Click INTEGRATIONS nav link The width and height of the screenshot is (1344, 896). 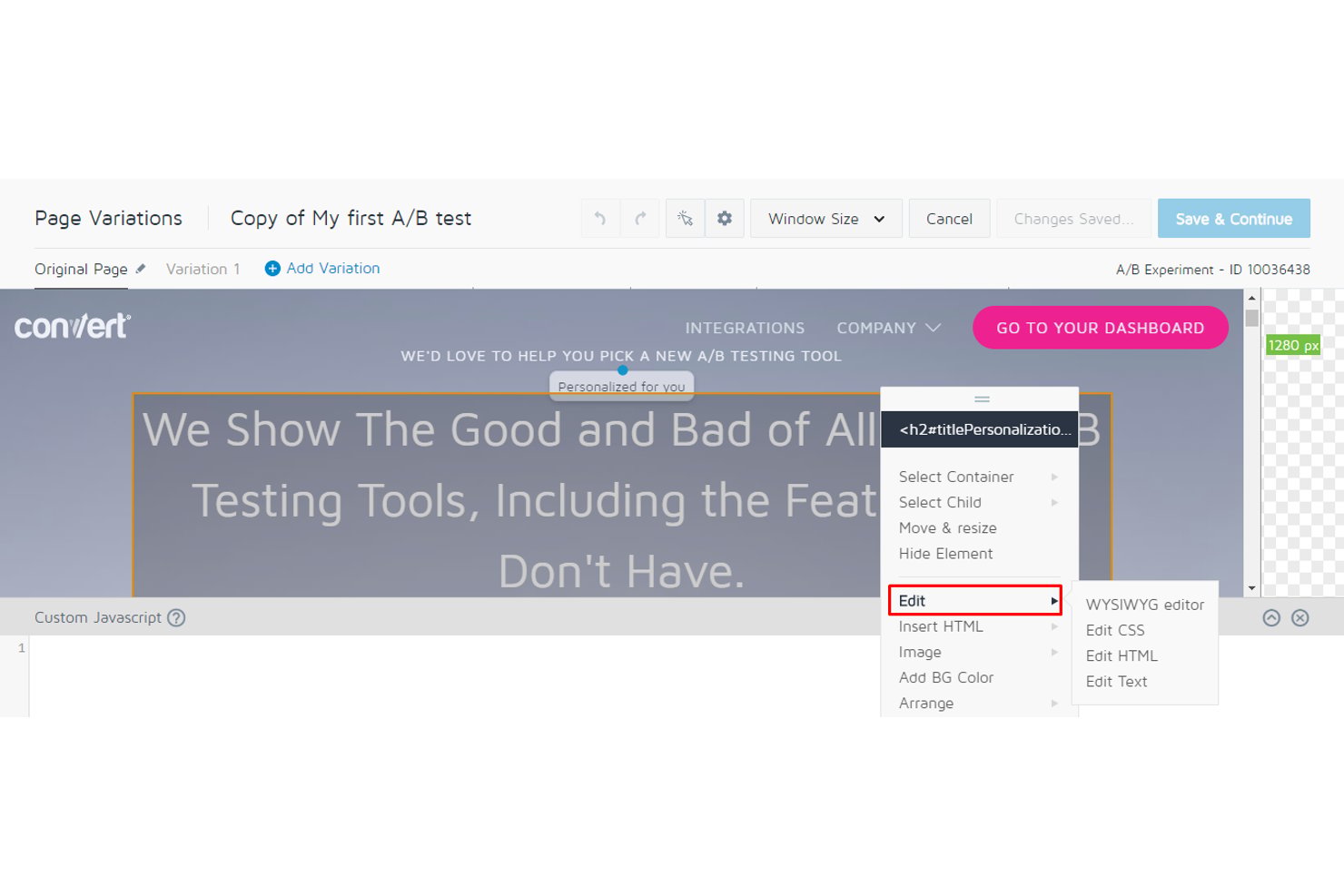(x=745, y=328)
